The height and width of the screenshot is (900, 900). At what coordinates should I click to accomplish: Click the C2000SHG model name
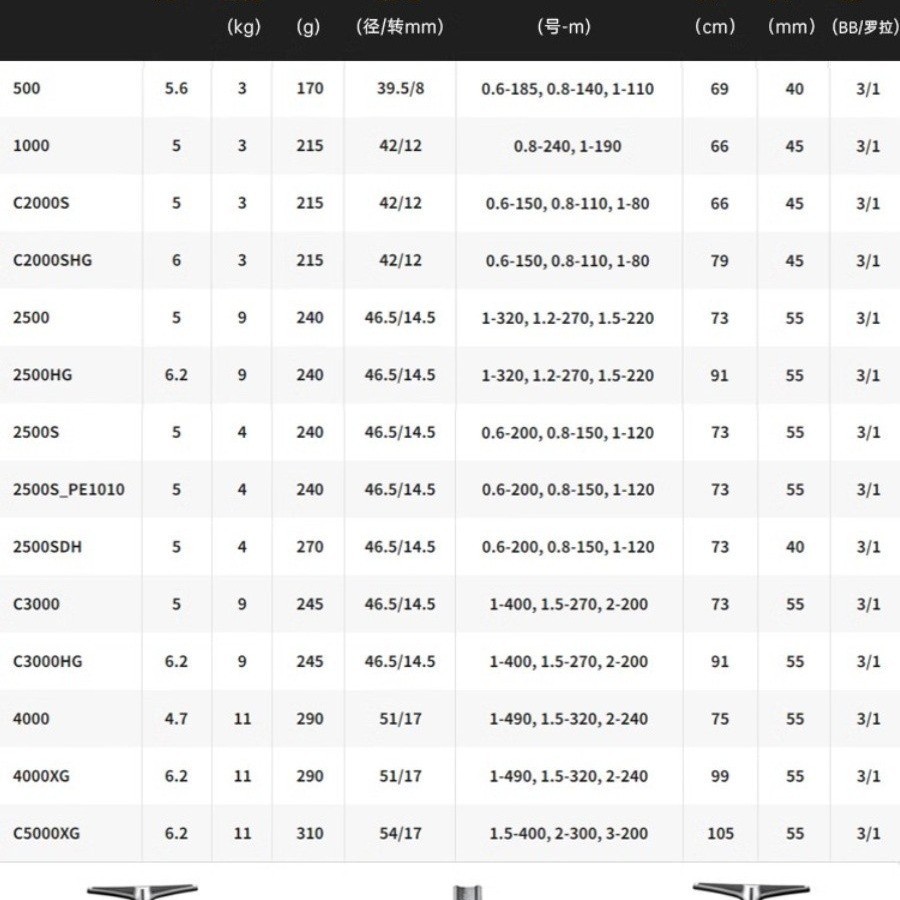[52, 261]
